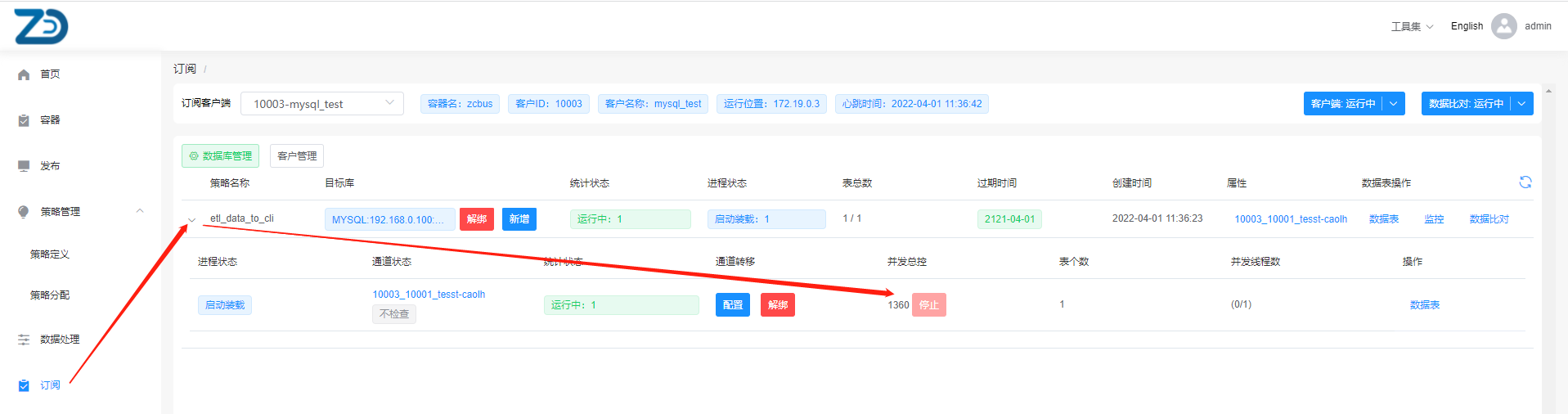
Task: Click the publish monitor icon in sidebar
Action: pyautogui.click(x=24, y=166)
